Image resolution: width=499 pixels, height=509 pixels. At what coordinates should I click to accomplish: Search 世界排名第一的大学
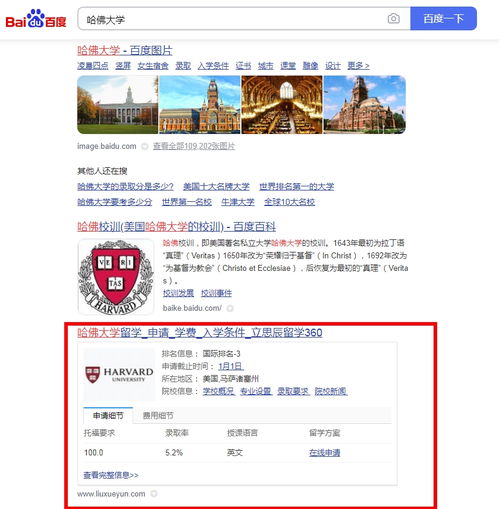(297, 186)
